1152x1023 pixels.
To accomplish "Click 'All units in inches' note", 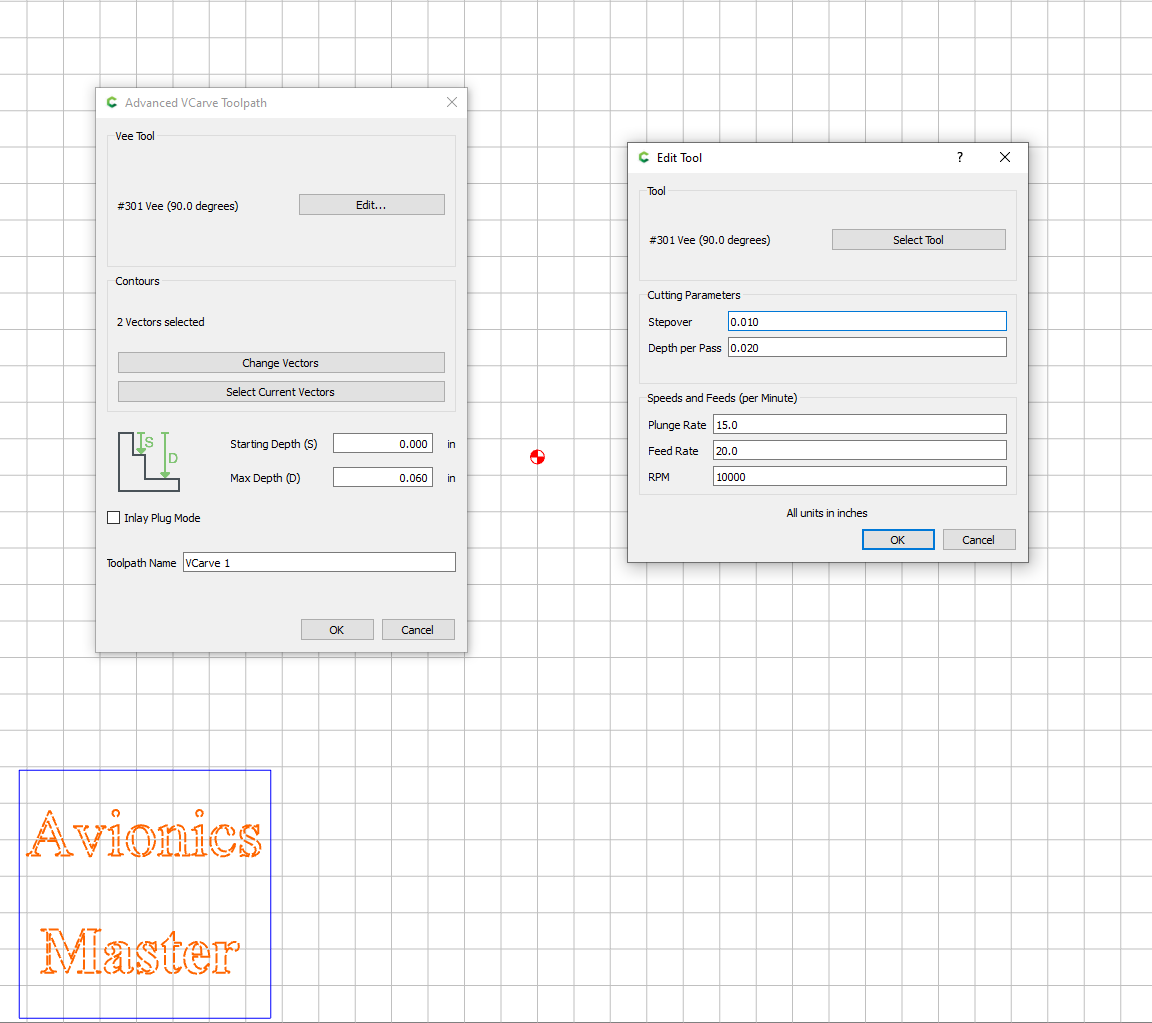I will (827, 513).
